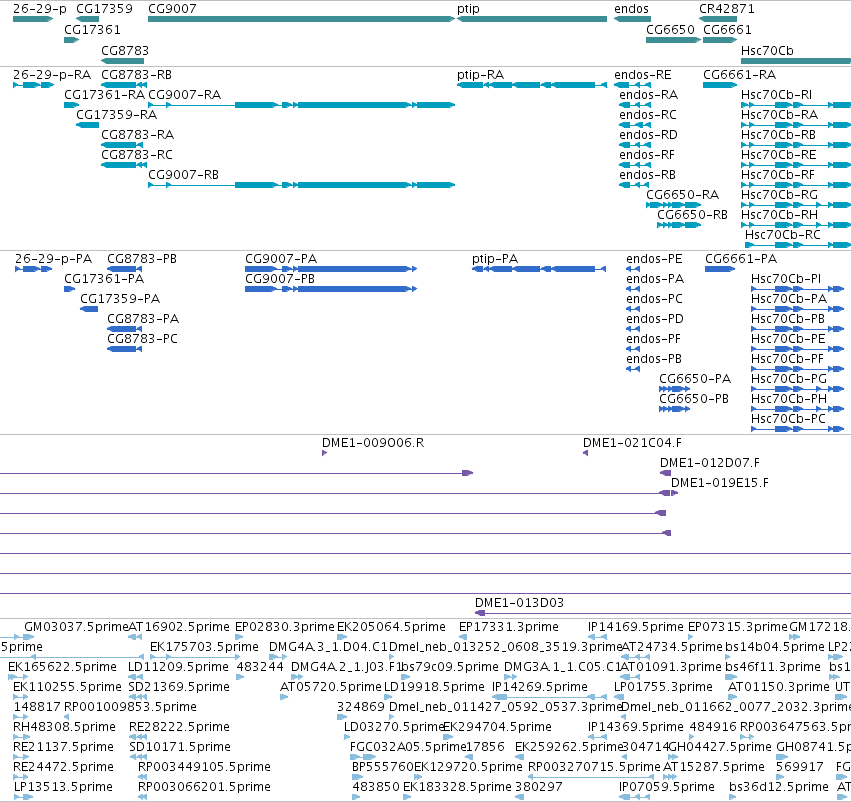Screen dimensions: 851x802
Task: Click the ptip gene feature
Action: tap(532, 19)
